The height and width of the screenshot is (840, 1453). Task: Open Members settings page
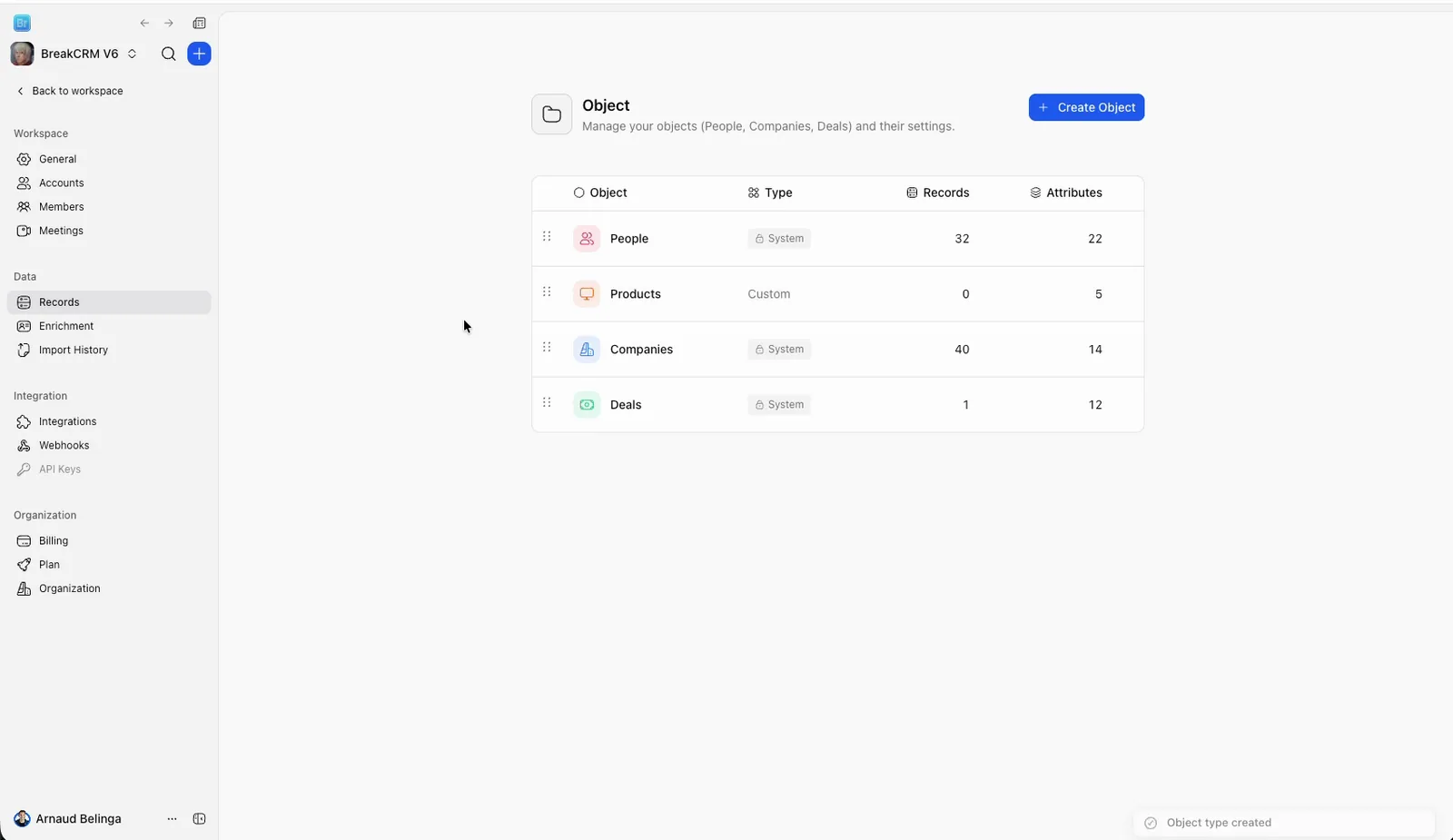pyautogui.click(x=109, y=207)
